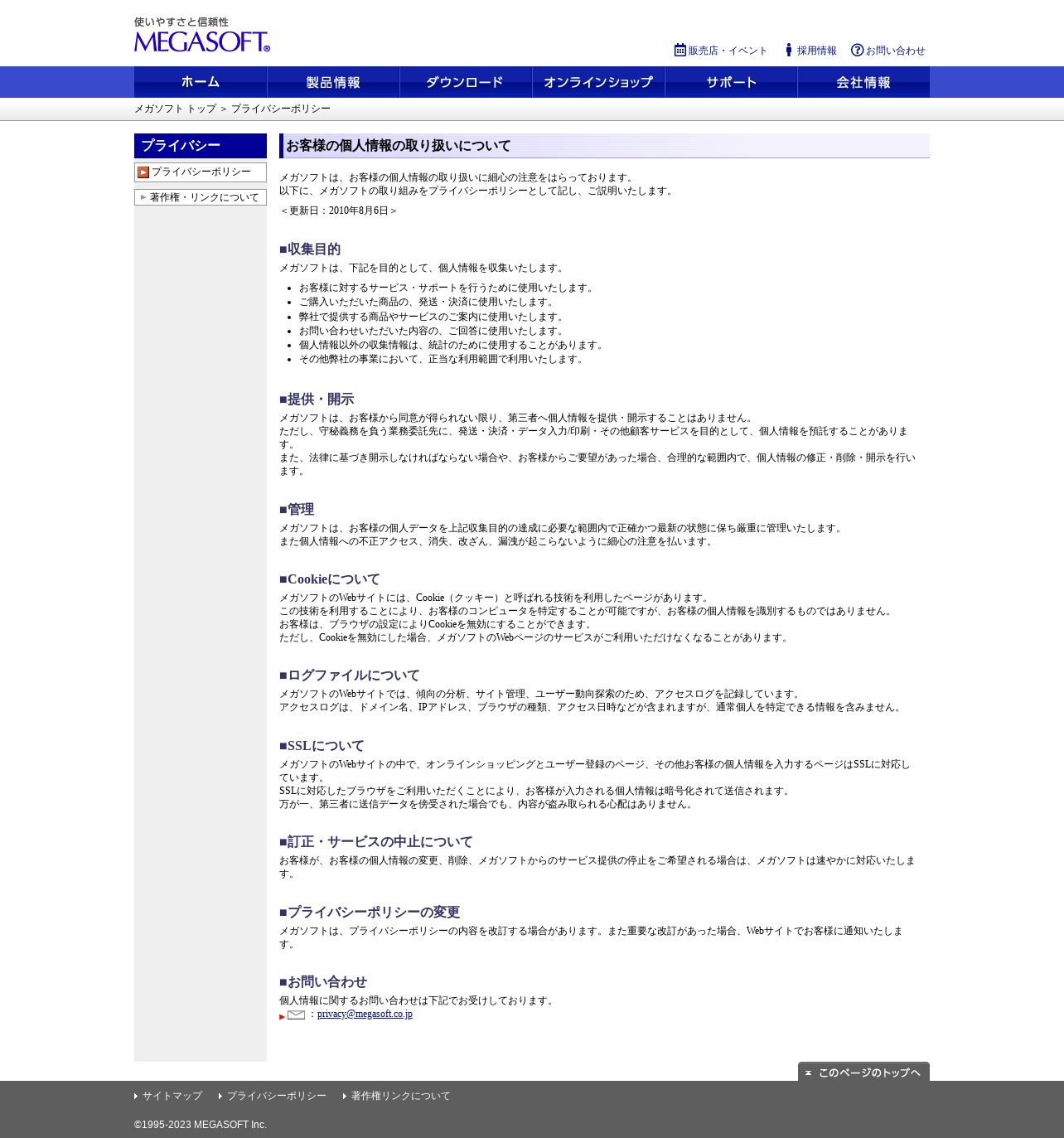Click the envelope mail icon

coord(297,1015)
